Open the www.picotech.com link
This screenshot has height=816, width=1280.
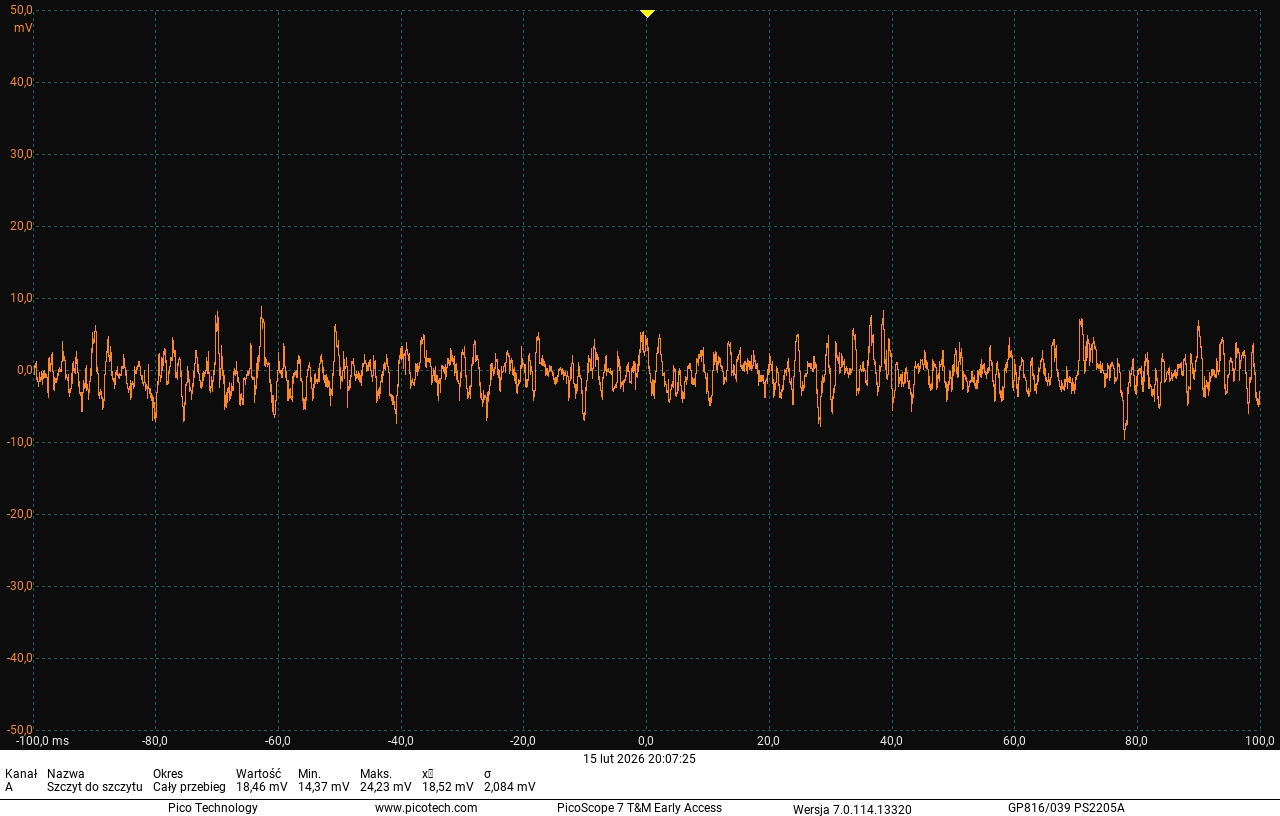pos(426,808)
